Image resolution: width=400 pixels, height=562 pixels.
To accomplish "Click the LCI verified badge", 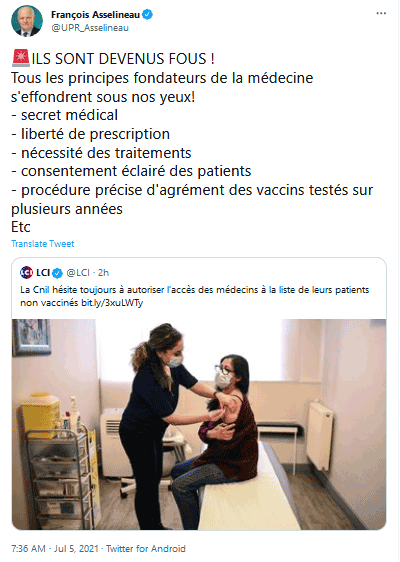I will pyautogui.click(x=57, y=273).
